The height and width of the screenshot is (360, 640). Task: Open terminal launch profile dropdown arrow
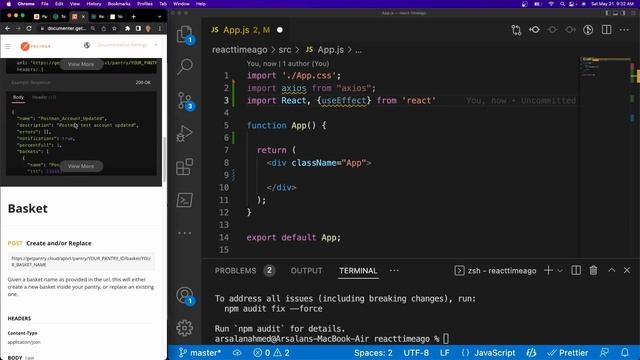click(x=560, y=271)
